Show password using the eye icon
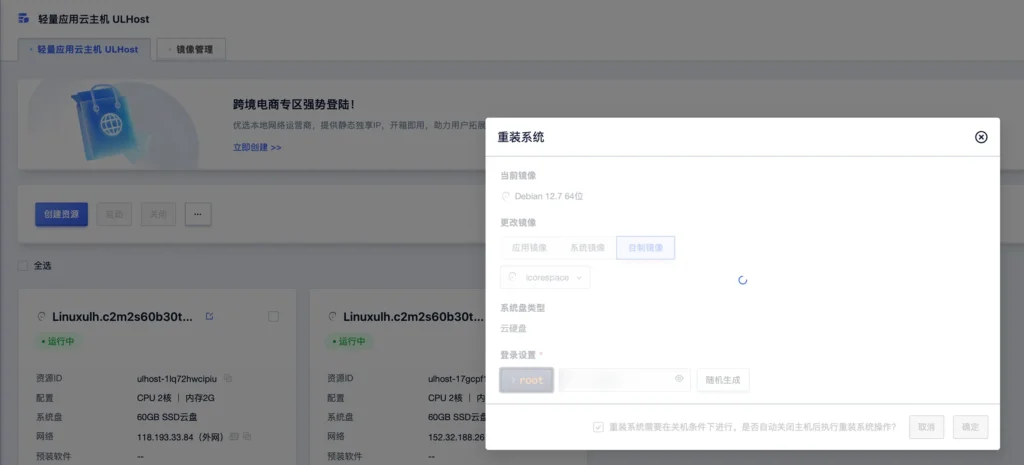1024x465 pixels. pyautogui.click(x=679, y=379)
